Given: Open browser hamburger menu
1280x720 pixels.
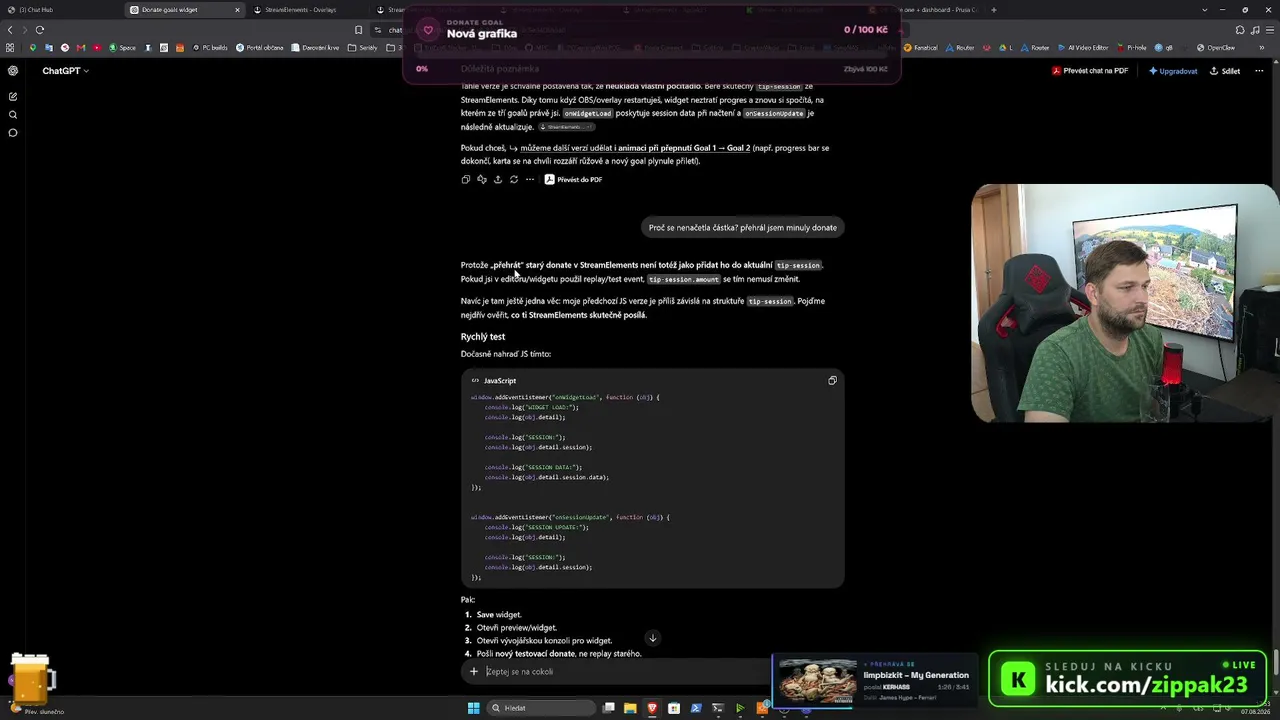Looking at the screenshot, I should coord(1270,30).
